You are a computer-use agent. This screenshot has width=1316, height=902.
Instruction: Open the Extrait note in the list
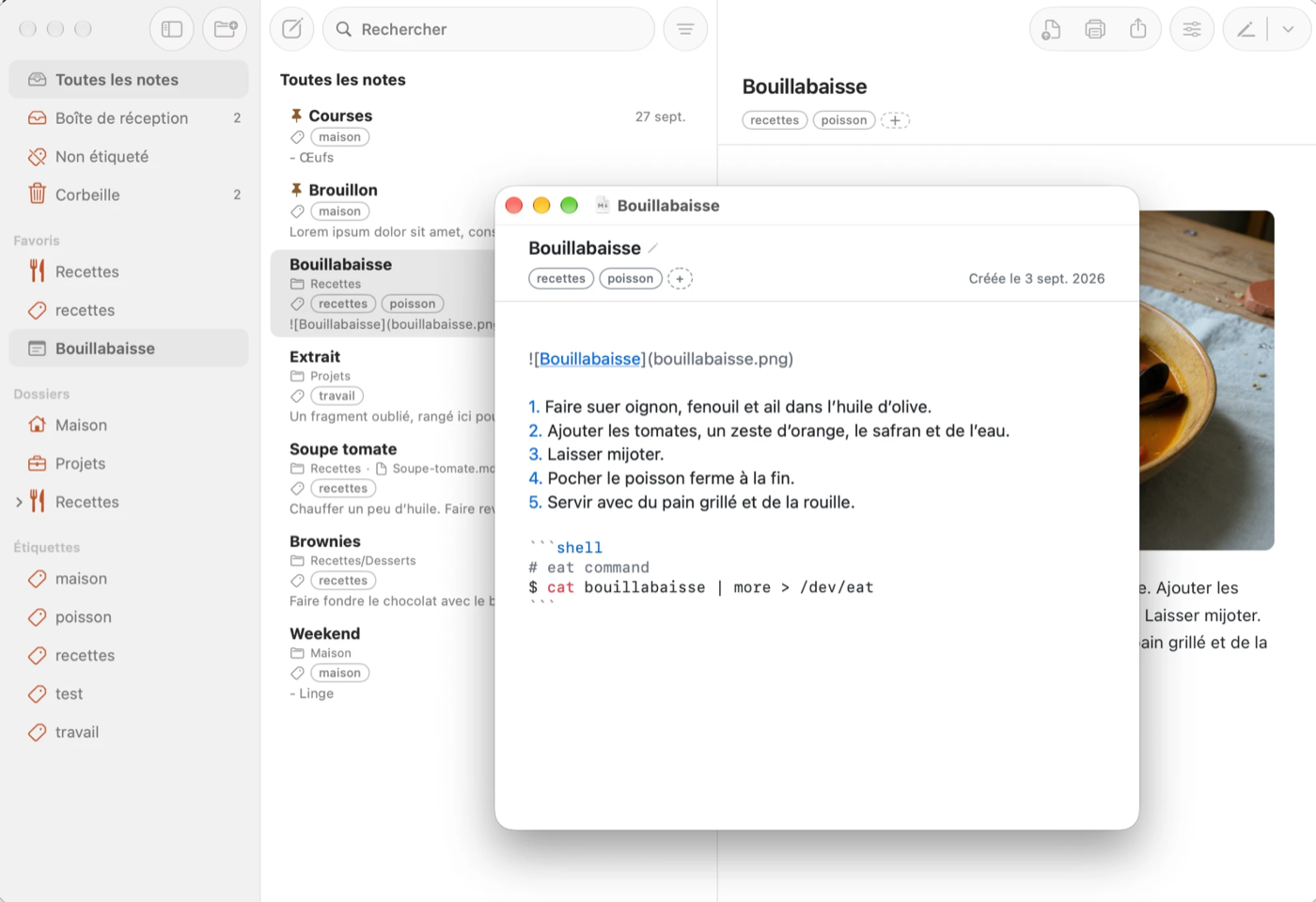384,386
